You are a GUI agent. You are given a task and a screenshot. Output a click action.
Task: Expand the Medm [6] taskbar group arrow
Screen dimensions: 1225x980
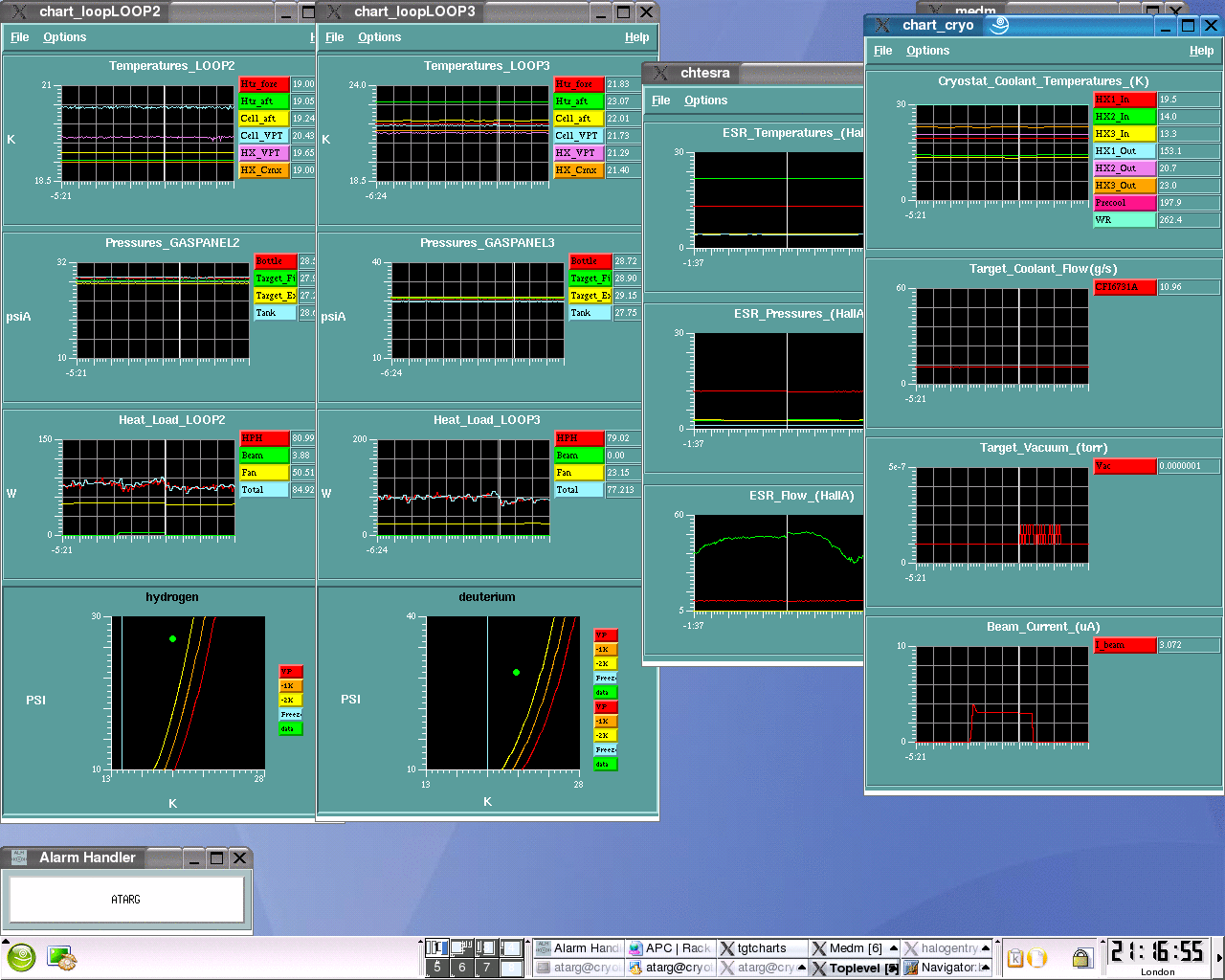tap(894, 948)
